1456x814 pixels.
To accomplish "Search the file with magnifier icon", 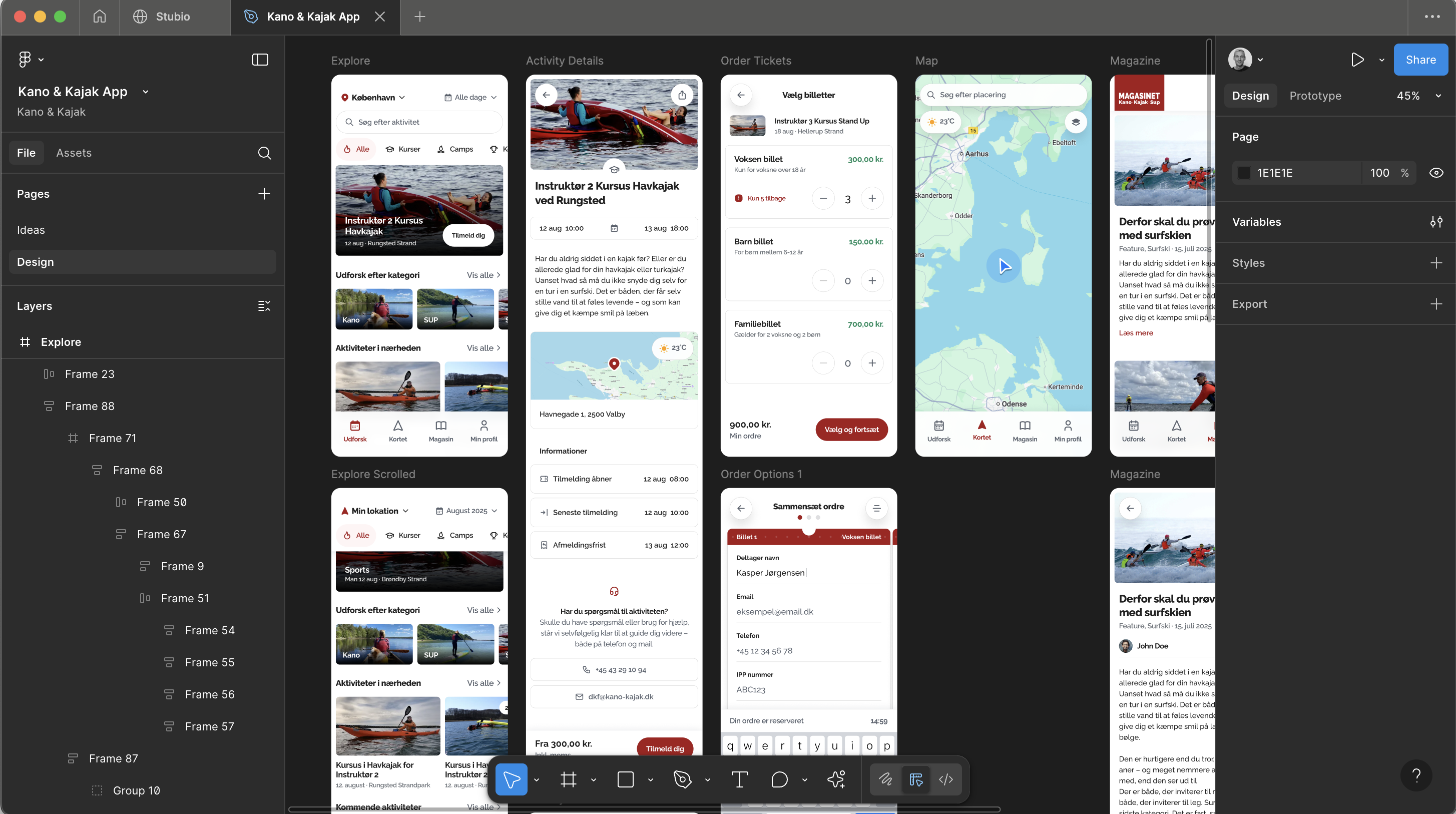I will tap(264, 153).
